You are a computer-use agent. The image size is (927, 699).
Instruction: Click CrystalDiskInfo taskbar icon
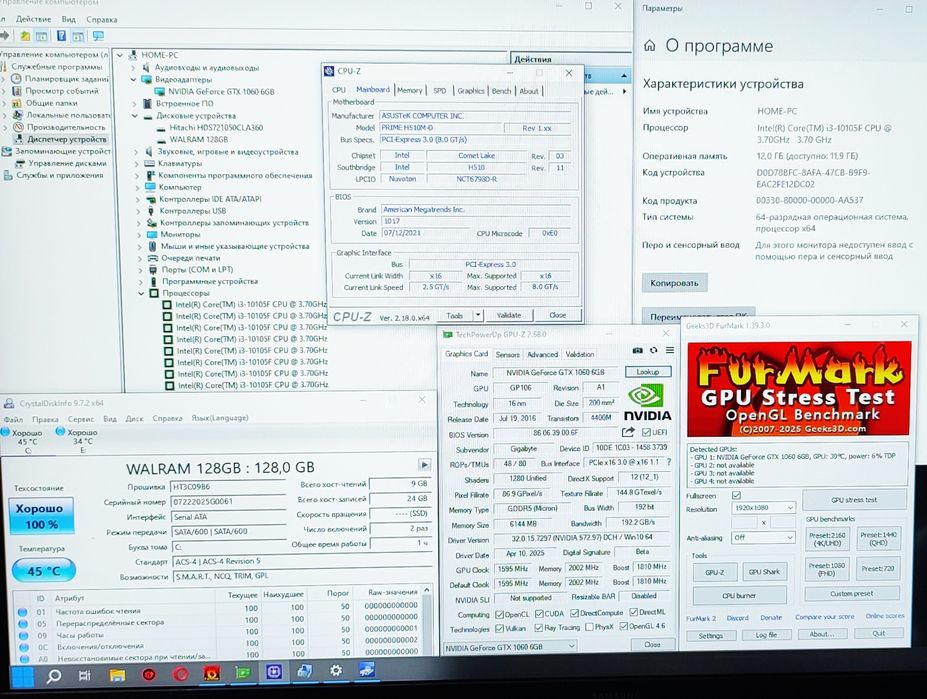pyautogui.click(x=367, y=670)
